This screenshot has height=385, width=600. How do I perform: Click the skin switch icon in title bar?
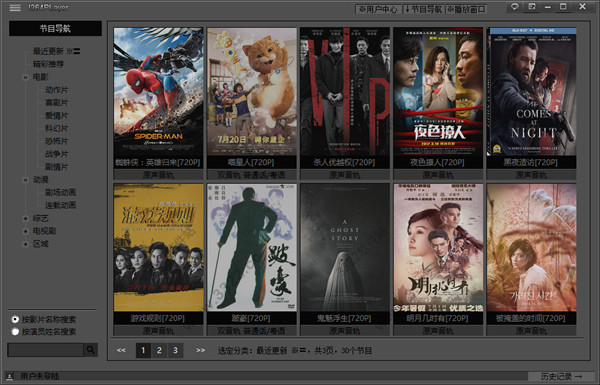pos(532,7)
